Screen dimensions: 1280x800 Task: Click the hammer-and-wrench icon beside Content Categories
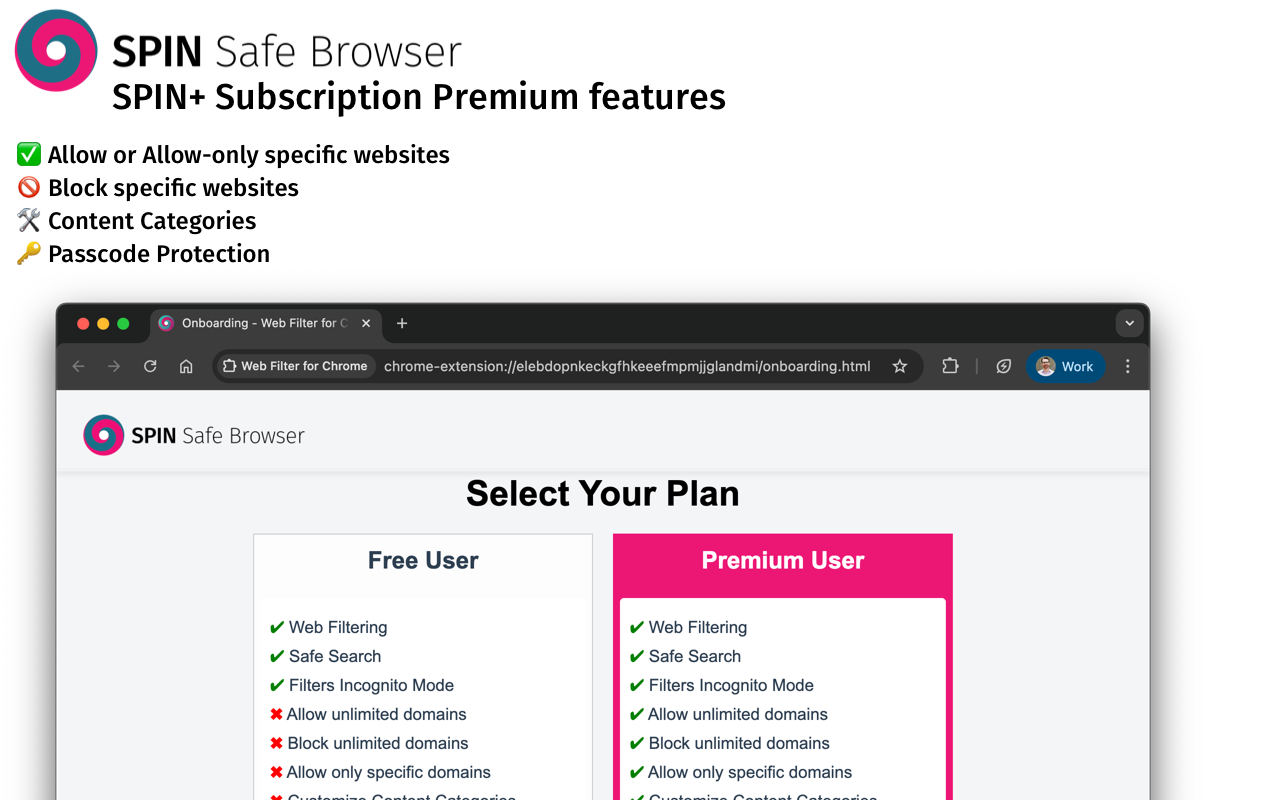point(27,220)
